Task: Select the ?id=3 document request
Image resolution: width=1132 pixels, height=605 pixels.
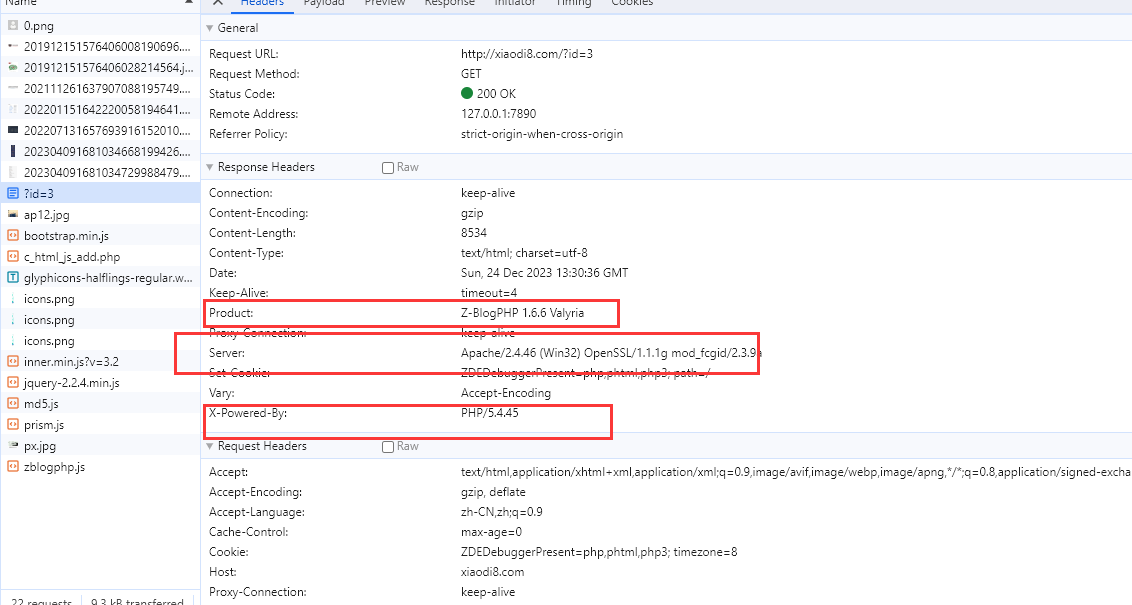Action: click(x=100, y=193)
